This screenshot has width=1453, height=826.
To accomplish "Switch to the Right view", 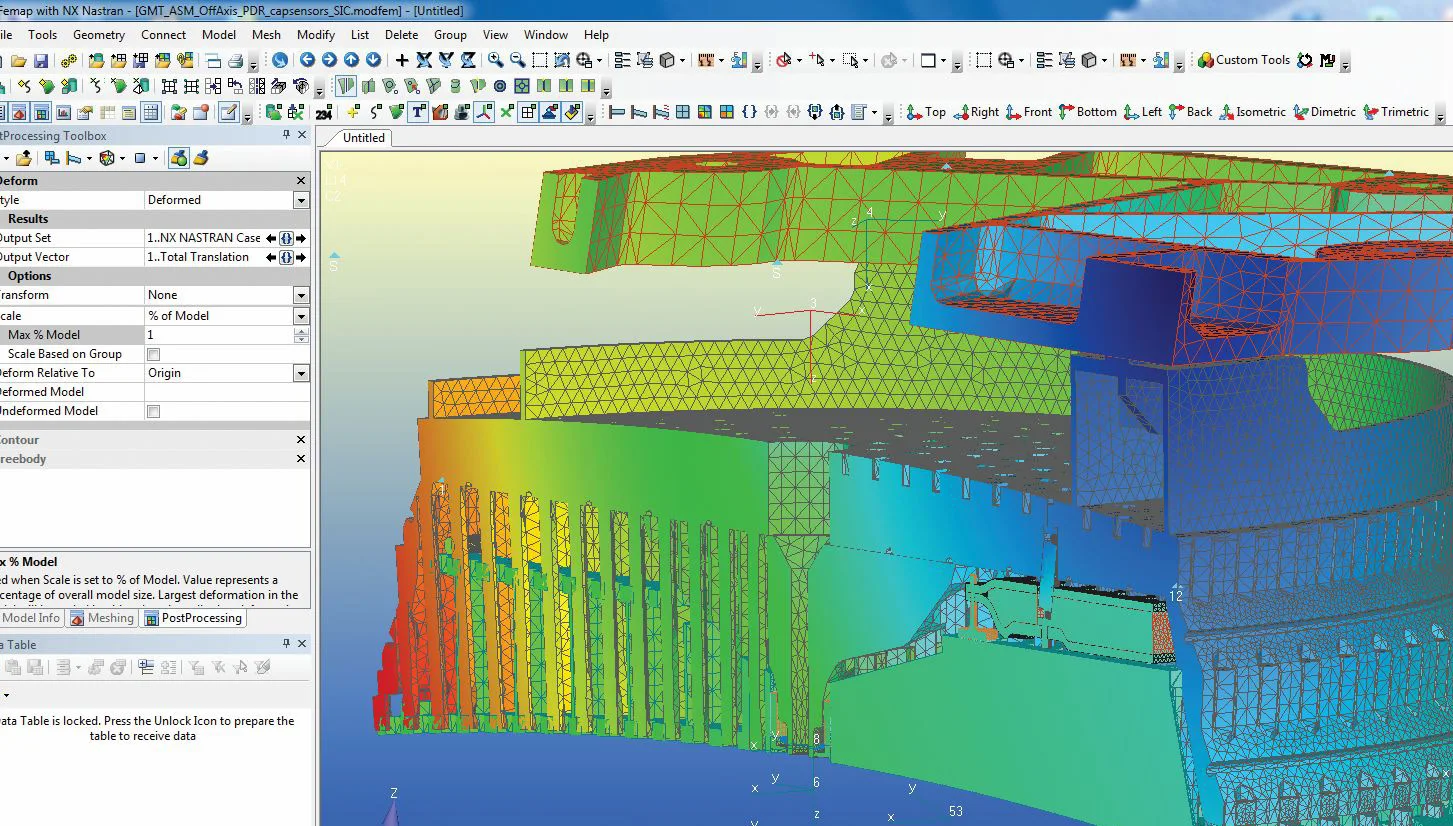I will click(x=976, y=112).
